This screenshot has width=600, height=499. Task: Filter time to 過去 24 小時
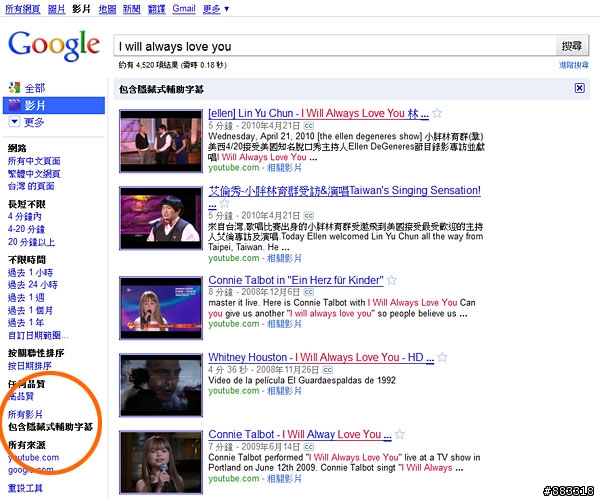click(x=33, y=285)
